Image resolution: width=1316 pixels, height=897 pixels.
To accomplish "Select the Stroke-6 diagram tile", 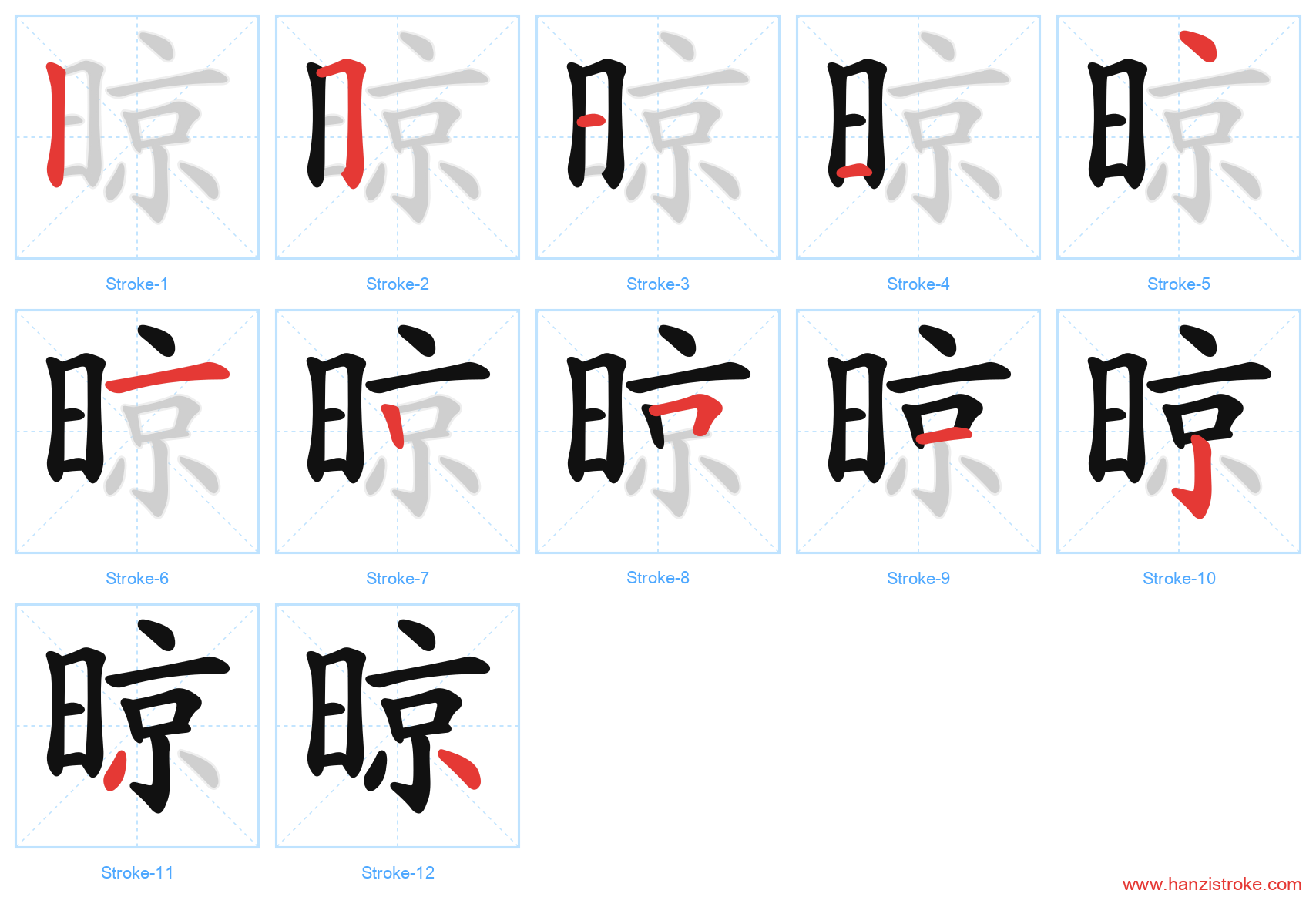I will click(x=137, y=432).
